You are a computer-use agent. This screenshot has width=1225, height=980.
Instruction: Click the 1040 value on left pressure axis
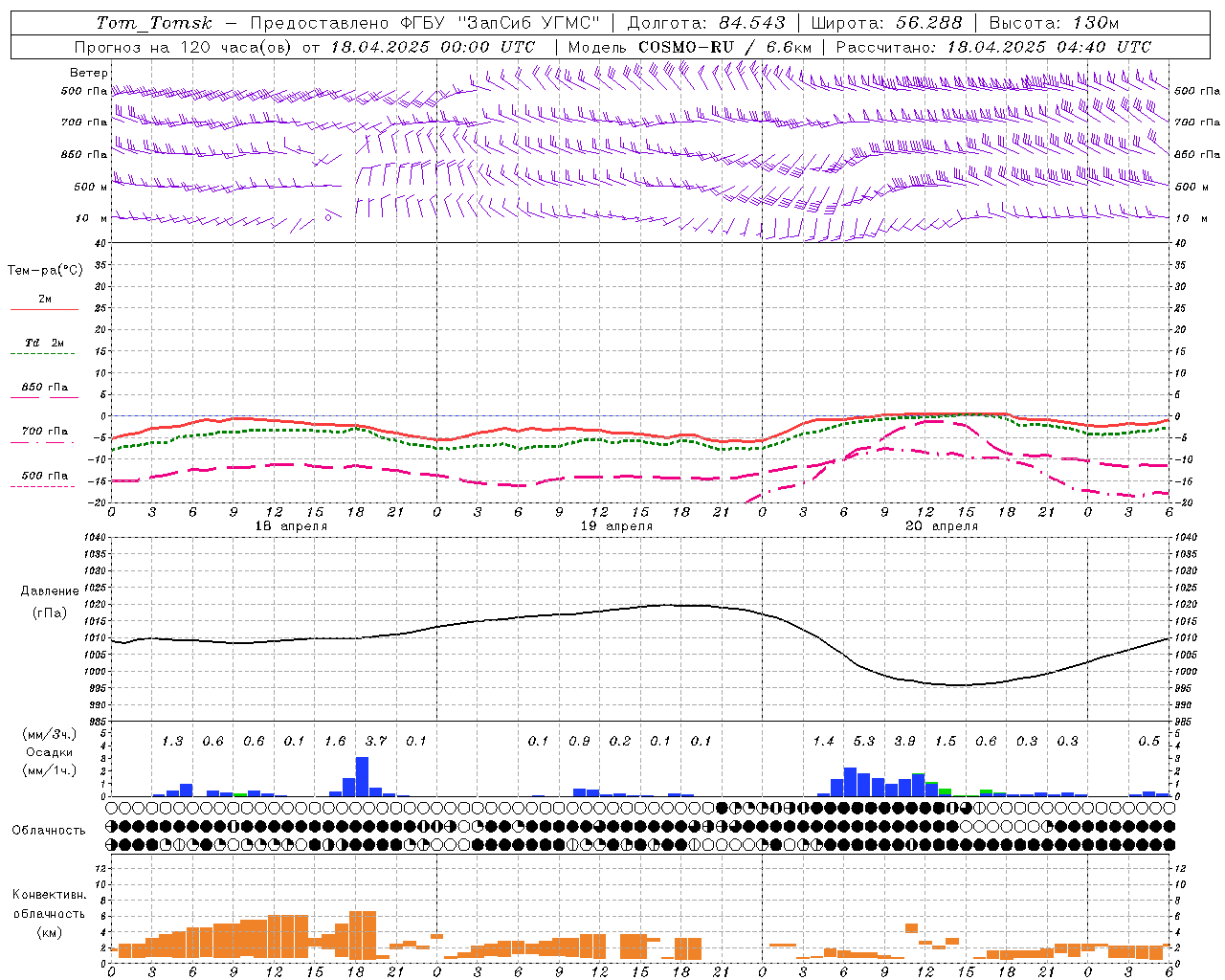94,538
